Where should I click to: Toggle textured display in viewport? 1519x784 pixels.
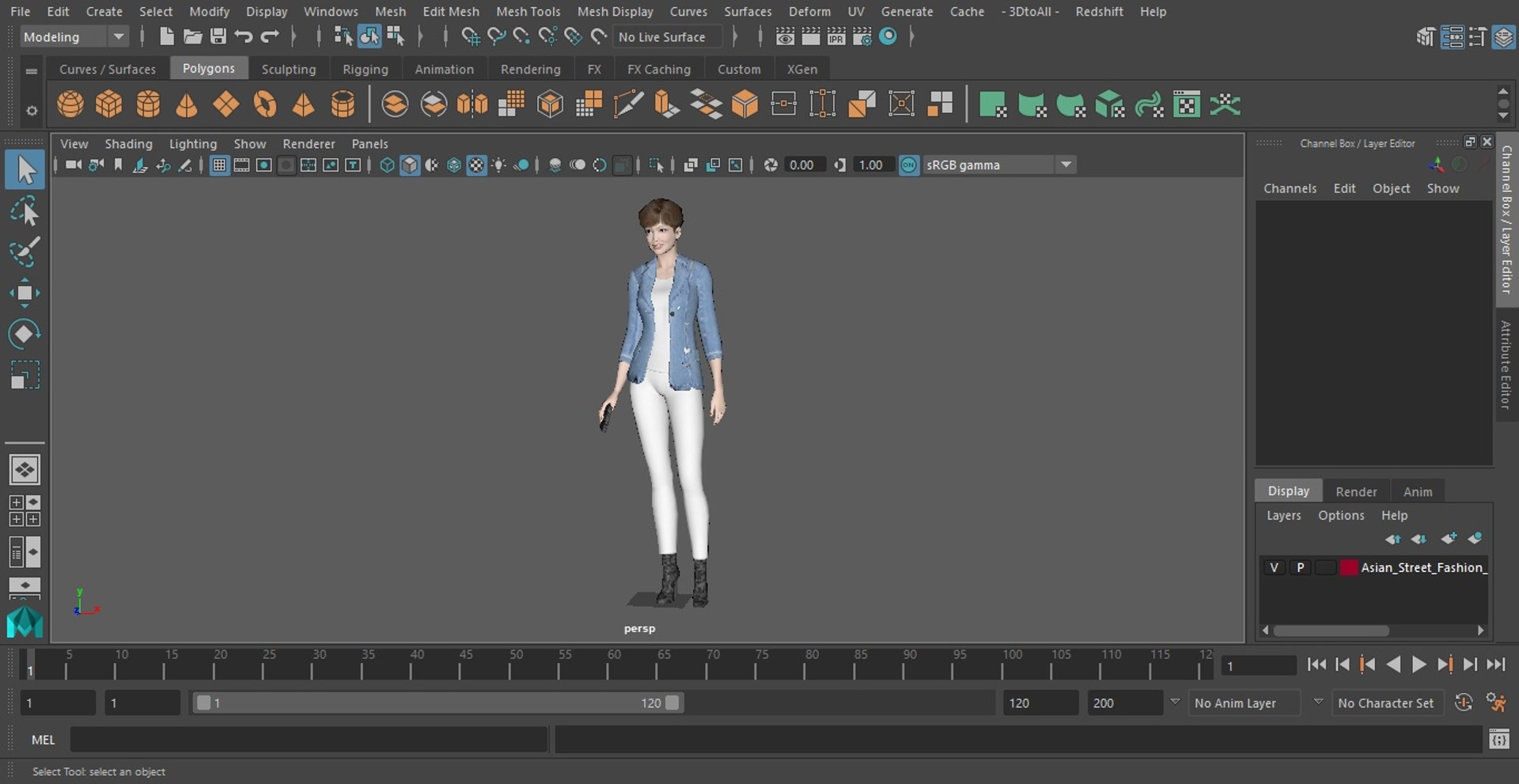[x=476, y=165]
